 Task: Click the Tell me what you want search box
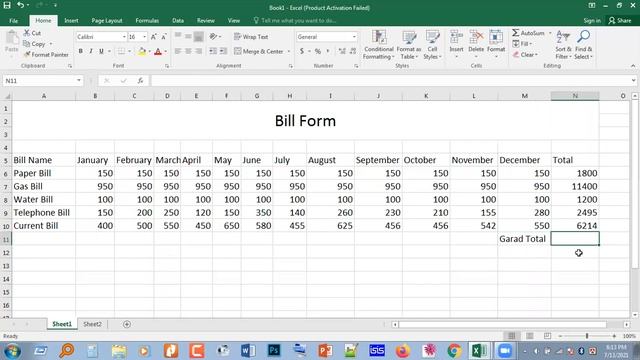point(295,20)
